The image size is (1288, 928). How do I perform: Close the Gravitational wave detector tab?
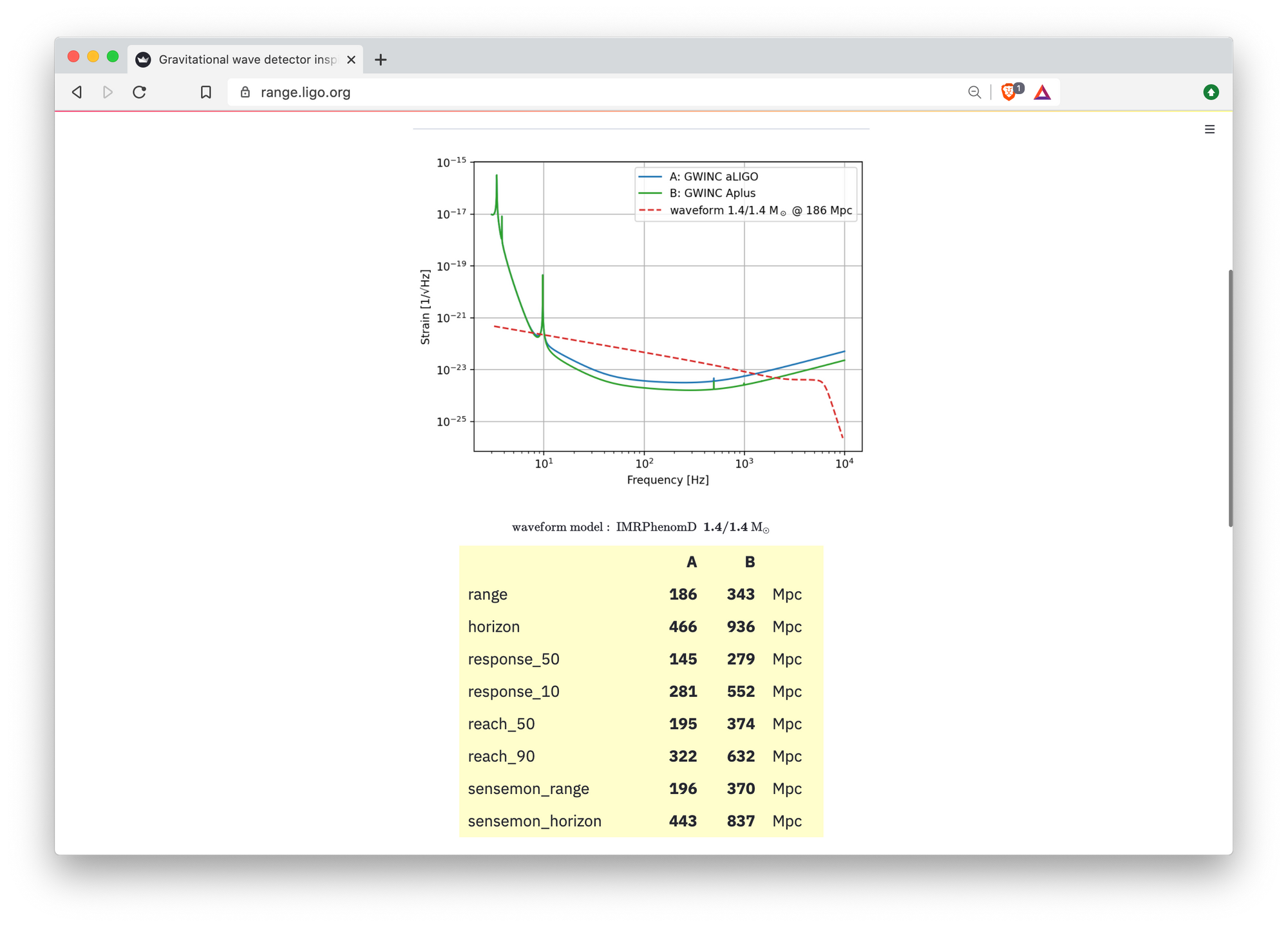tap(351, 59)
